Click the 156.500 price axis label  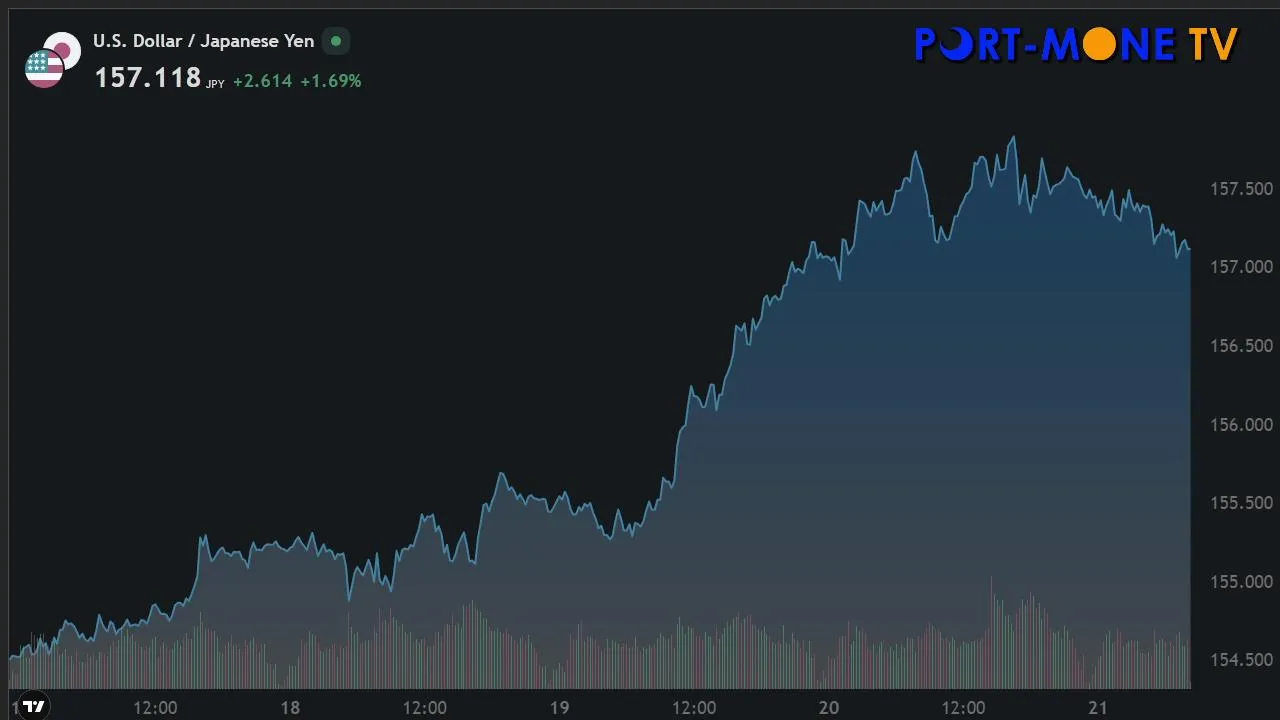tap(1241, 346)
